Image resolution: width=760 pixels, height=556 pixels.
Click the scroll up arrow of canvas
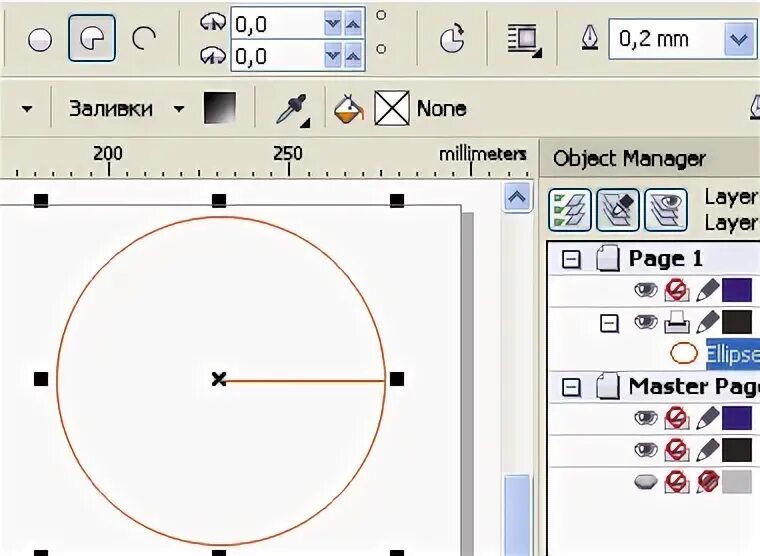point(517,197)
